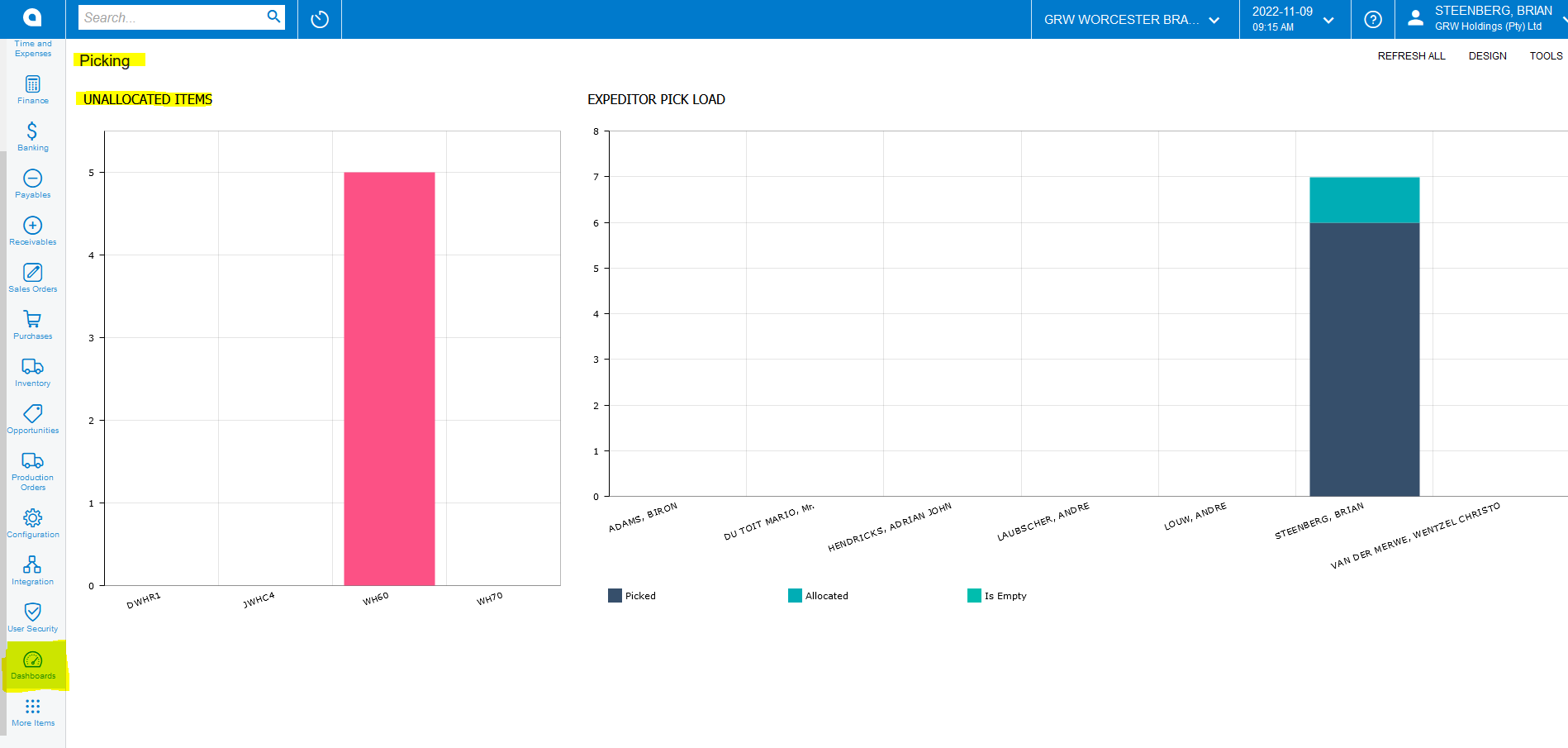Toggle the Allocated legend series
The image size is (1568, 748).
[x=818, y=596]
